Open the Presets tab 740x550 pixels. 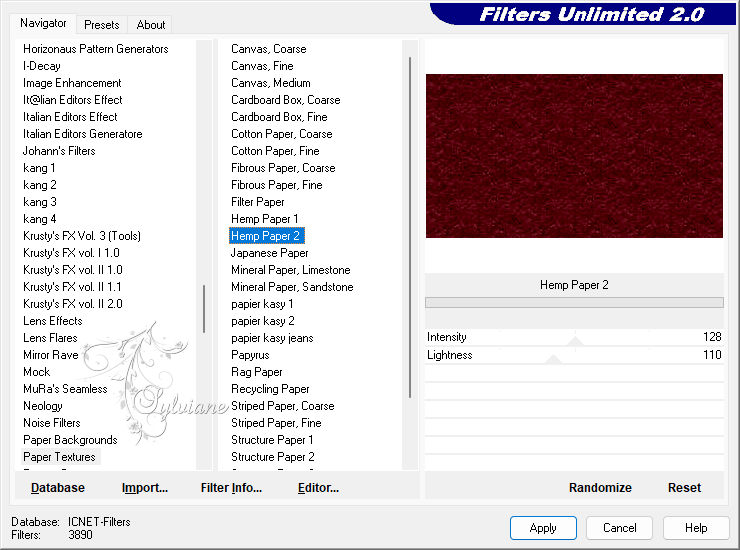click(x=101, y=25)
